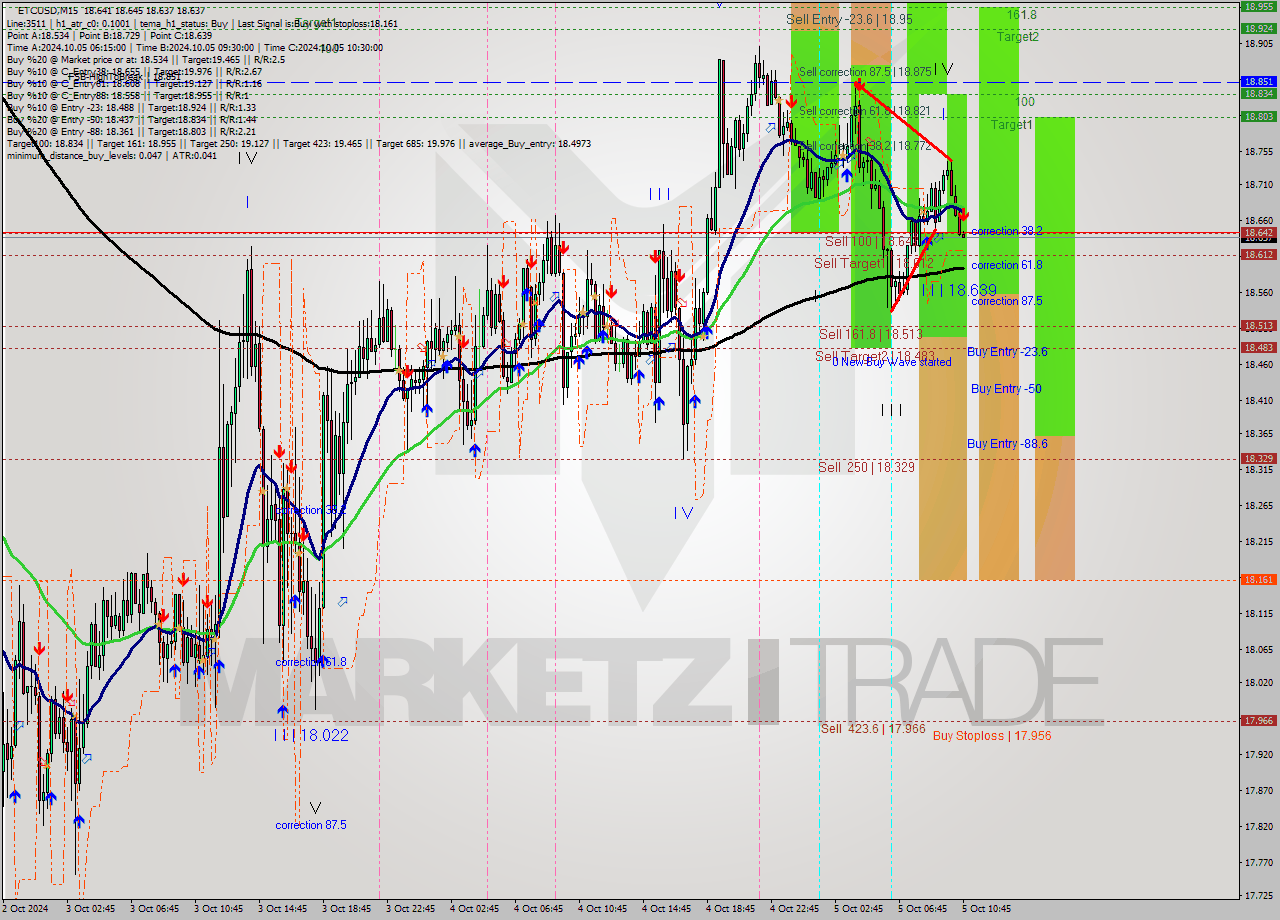
Task: Click the 18.065 price axis value
Action: [1259, 649]
